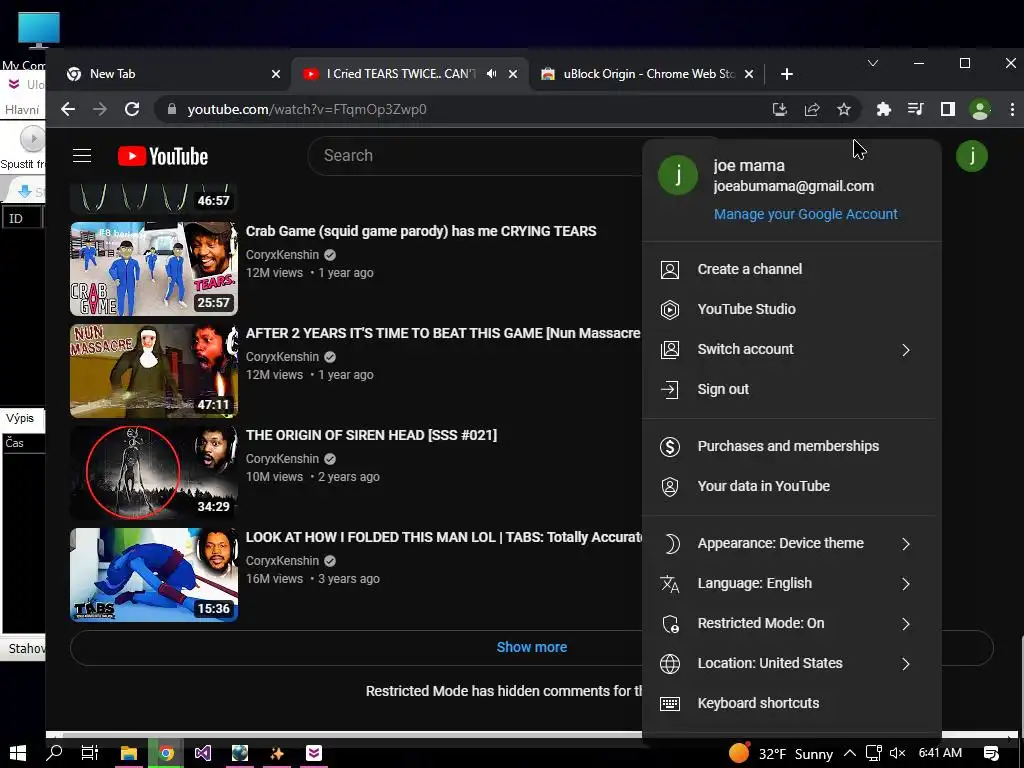Viewport: 1024px width, 768px height.
Task: Click the Show more button
Action: click(532, 647)
